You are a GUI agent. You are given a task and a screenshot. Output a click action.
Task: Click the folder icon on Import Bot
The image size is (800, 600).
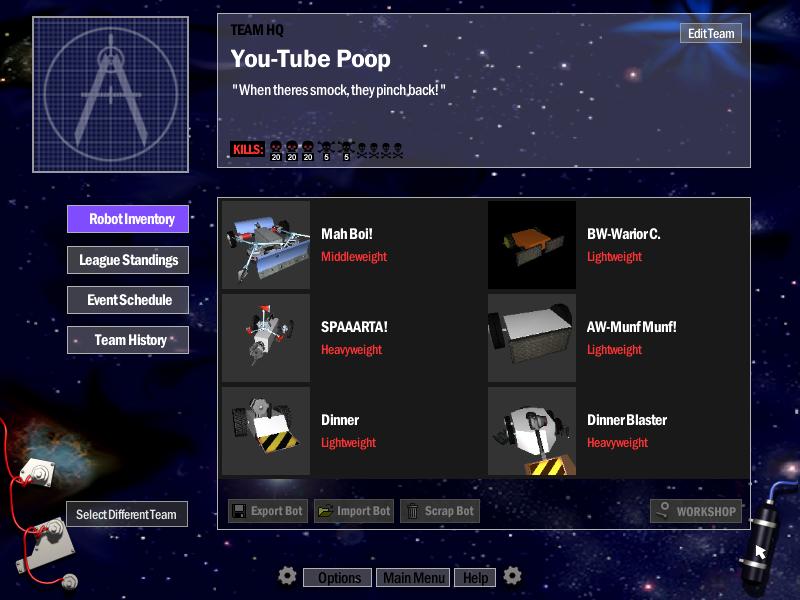(326, 511)
